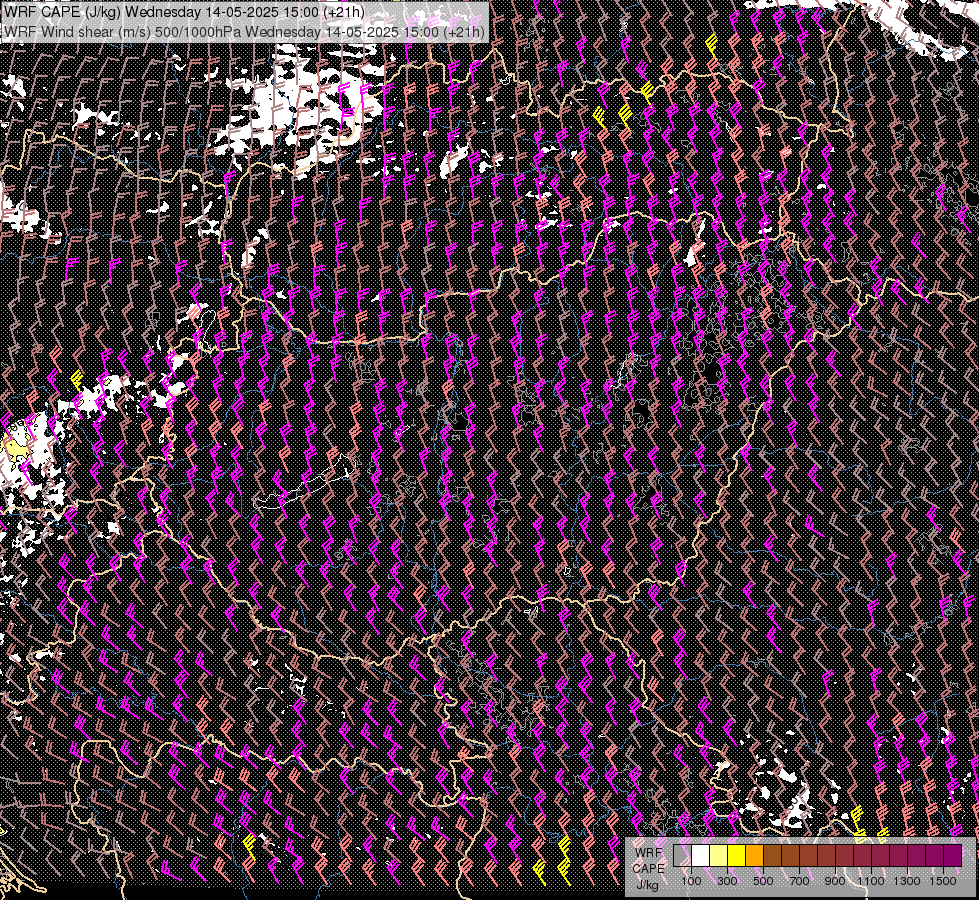Select the gray first legend swatch
Image resolution: width=979 pixels, height=900 pixels.
[x=682, y=855]
